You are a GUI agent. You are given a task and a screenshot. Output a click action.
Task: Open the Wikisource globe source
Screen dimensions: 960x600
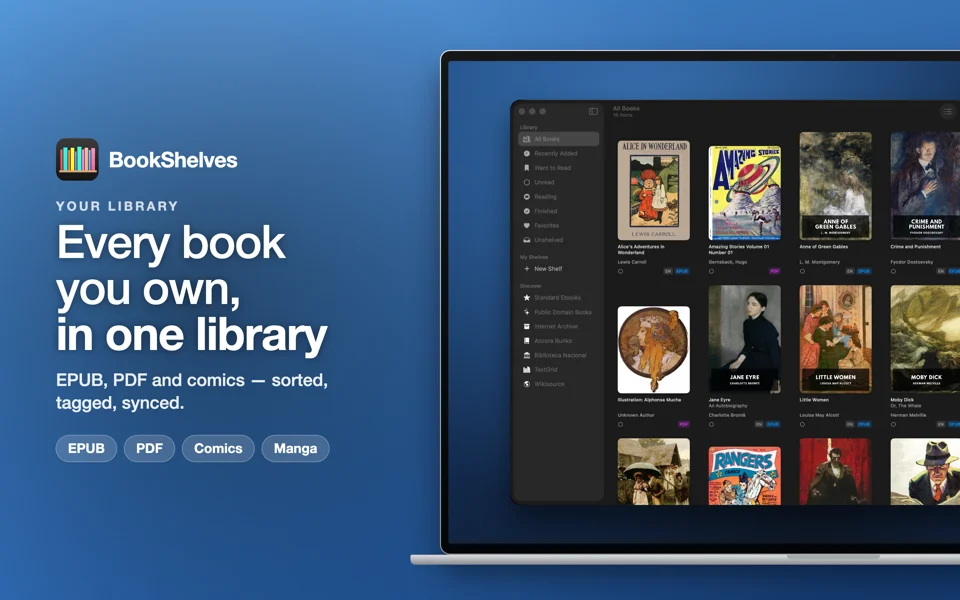coord(558,384)
